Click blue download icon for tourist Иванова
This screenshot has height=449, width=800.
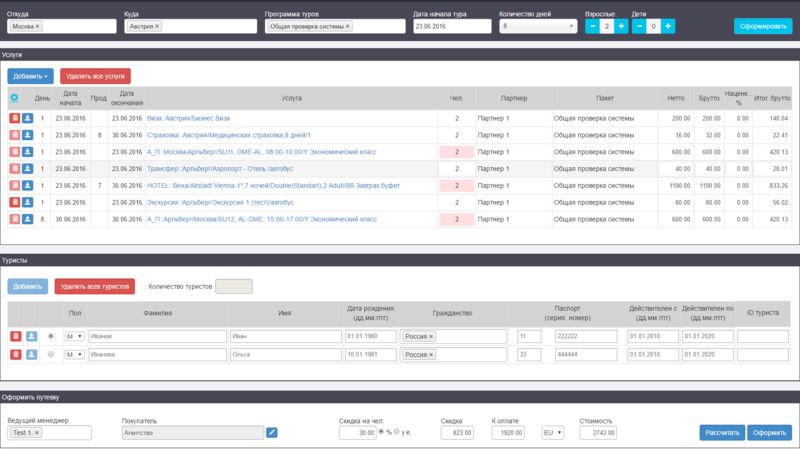pyautogui.click(x=31, y=355)
